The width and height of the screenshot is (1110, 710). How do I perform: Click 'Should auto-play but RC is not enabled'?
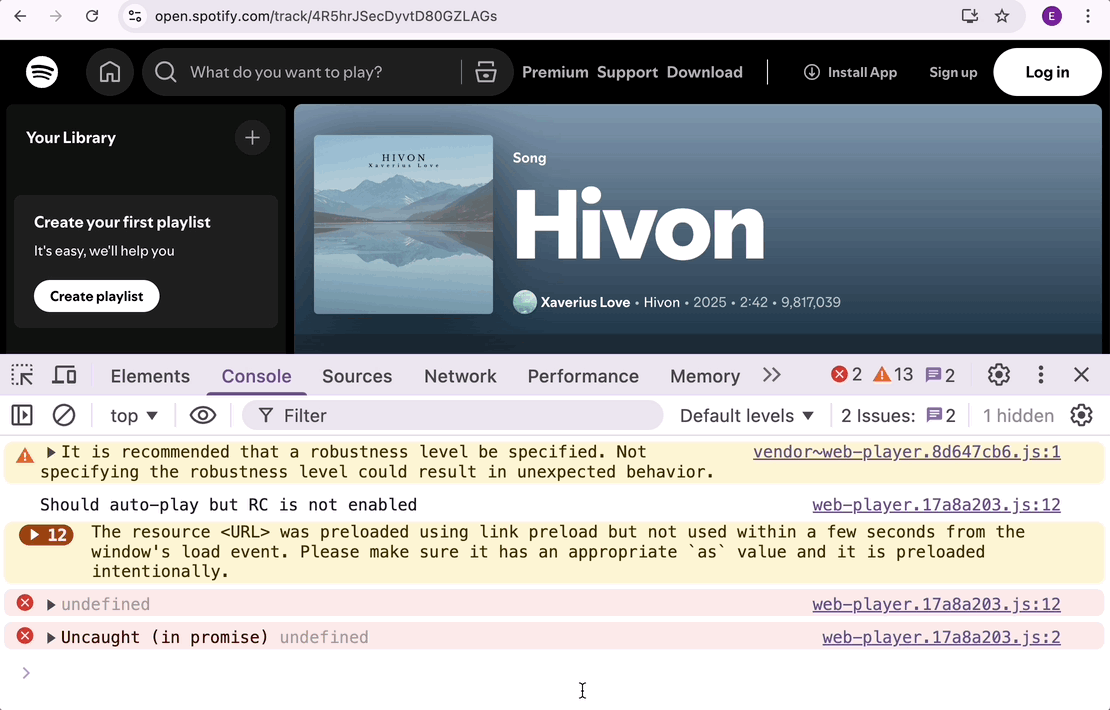click(x=229, y=505)
